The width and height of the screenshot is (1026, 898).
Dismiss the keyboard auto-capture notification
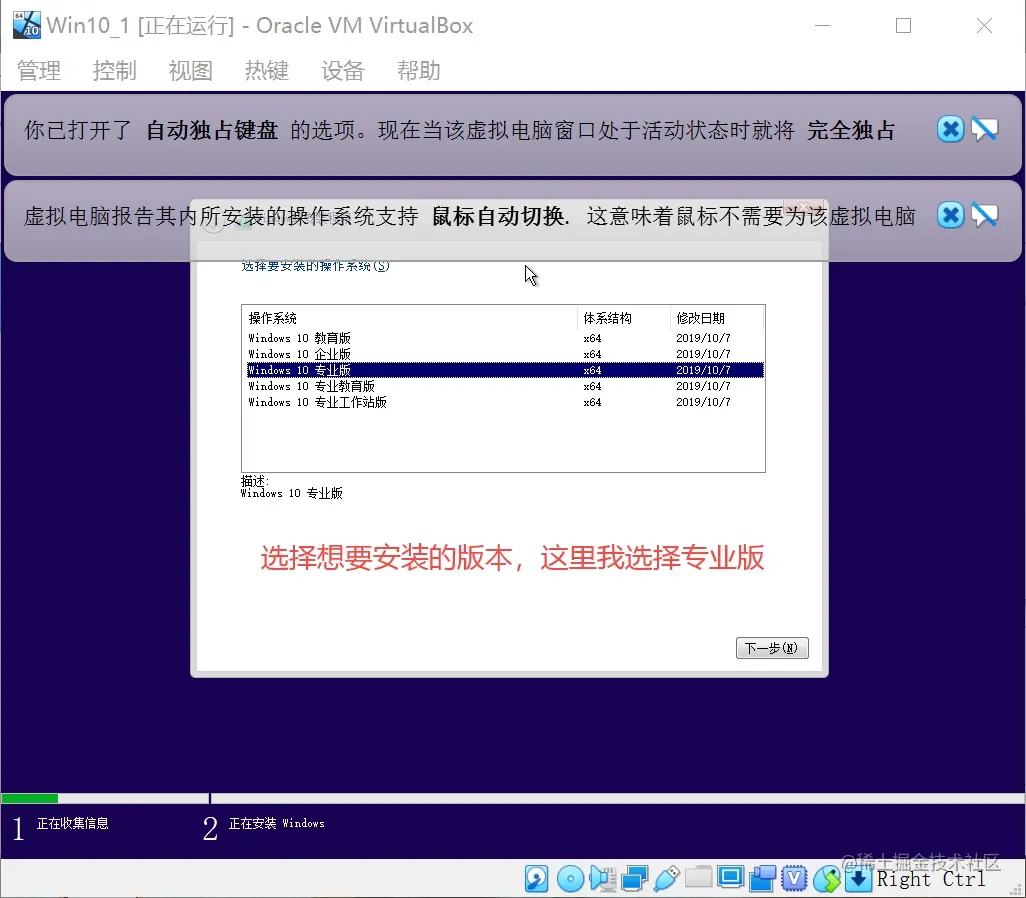950,129
